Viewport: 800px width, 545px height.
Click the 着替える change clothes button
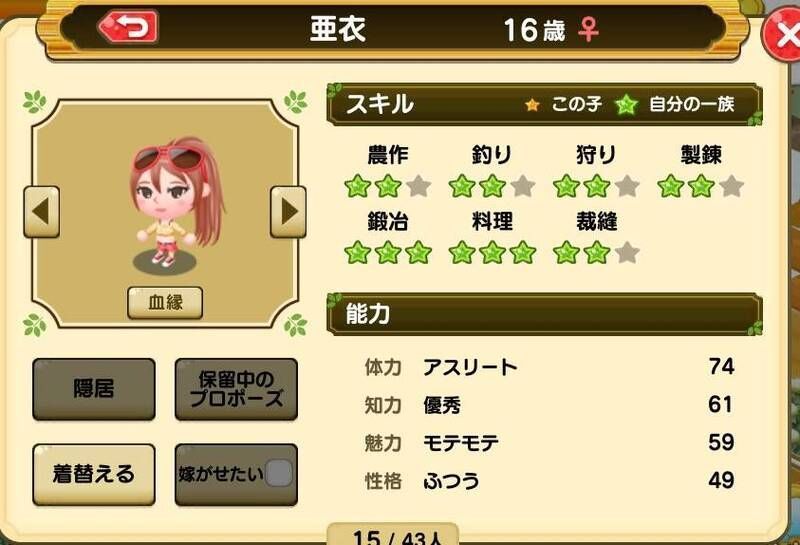pyautogui.click(x=94, y=475)
